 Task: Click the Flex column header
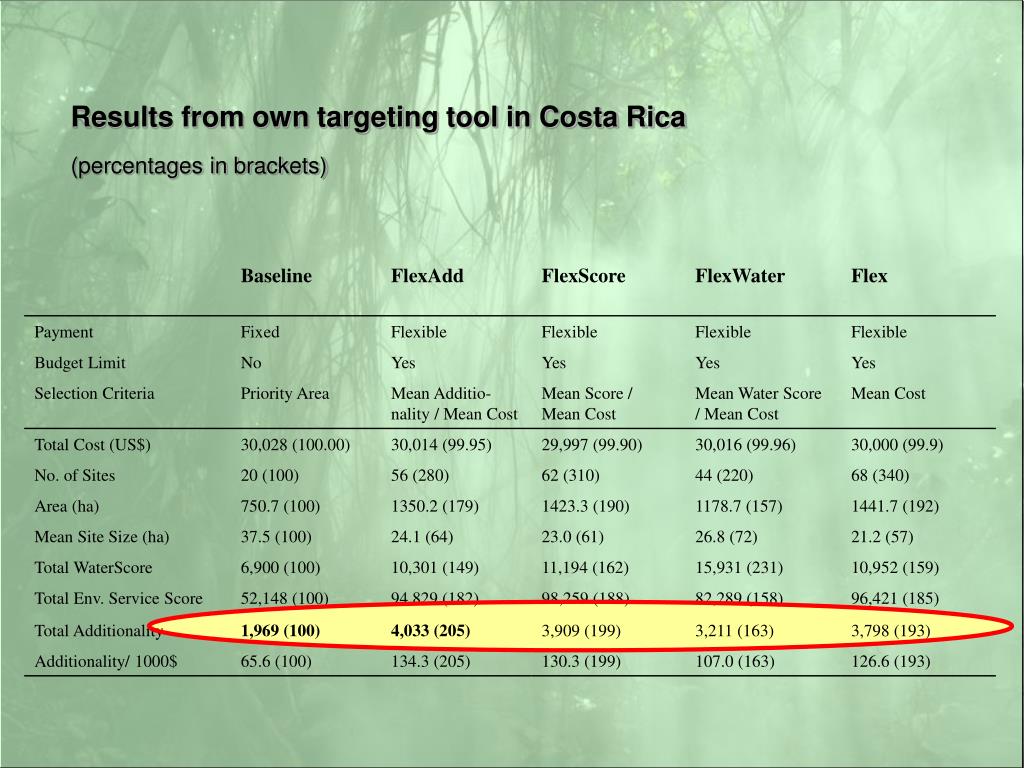[x=869, y=276]
